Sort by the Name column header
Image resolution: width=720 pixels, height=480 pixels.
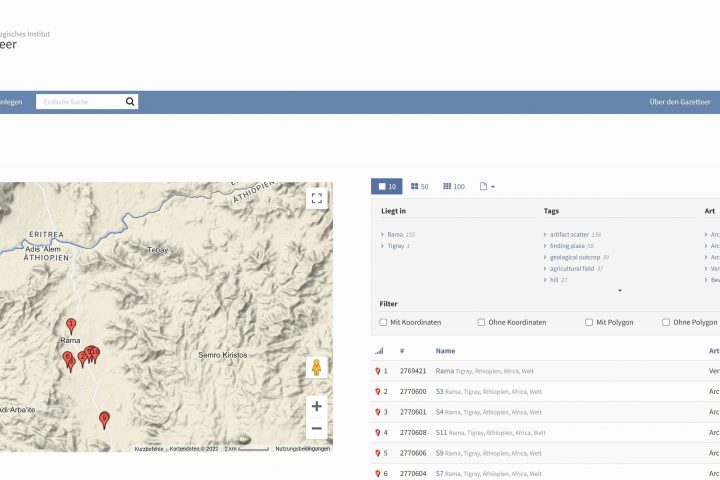(445, 351)
